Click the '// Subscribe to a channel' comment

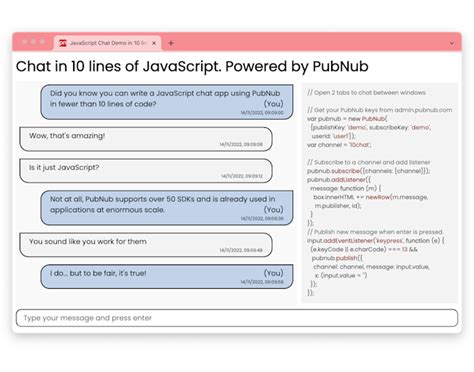click(x=369, y=162)
